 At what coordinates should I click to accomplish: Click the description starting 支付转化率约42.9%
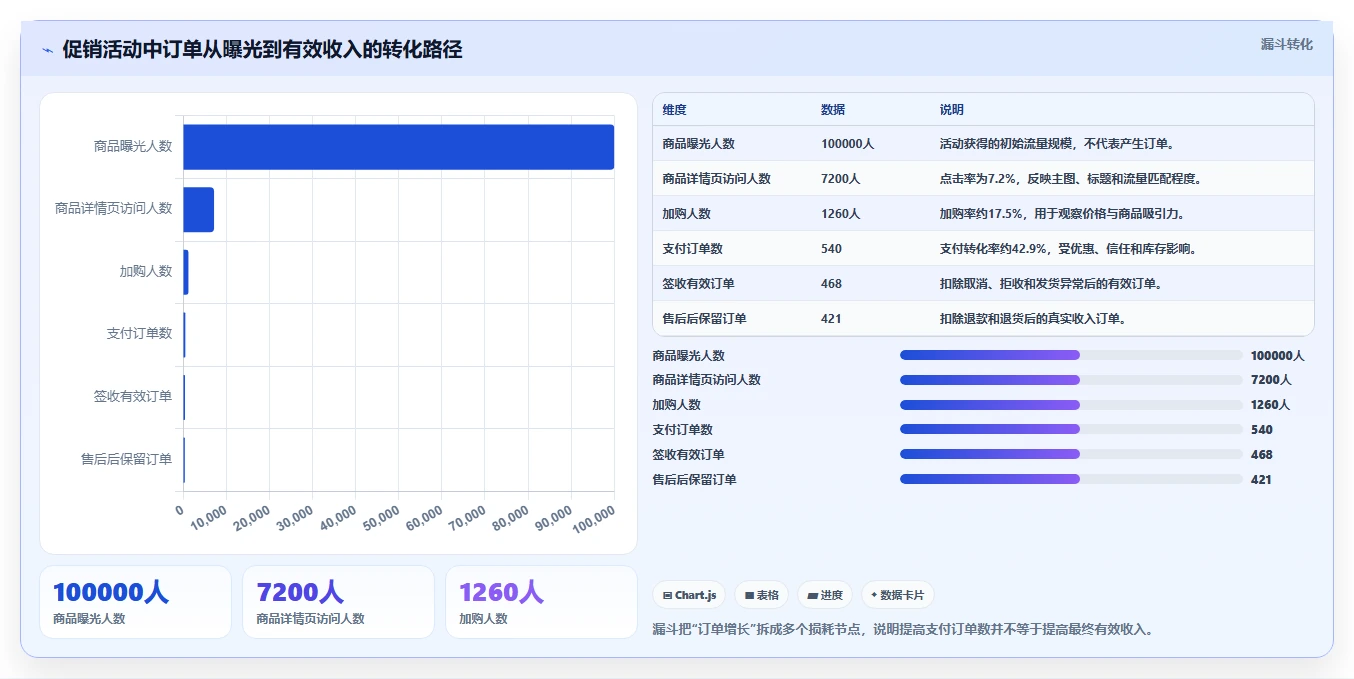pyautogui.click(x=1068, y=249)
